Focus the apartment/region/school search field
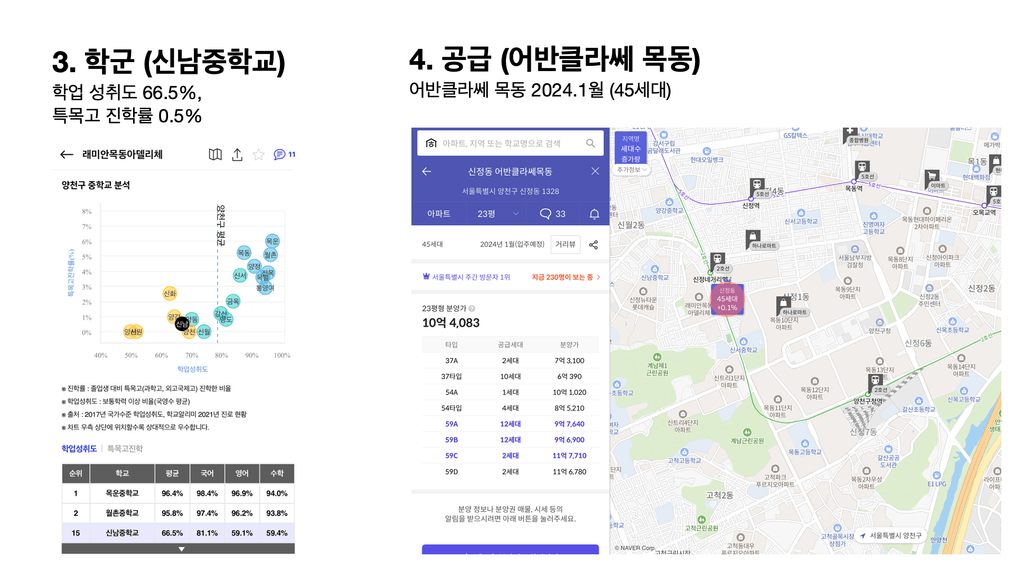The height and width of the screenshot is (570, 1014). click(510, 143)
